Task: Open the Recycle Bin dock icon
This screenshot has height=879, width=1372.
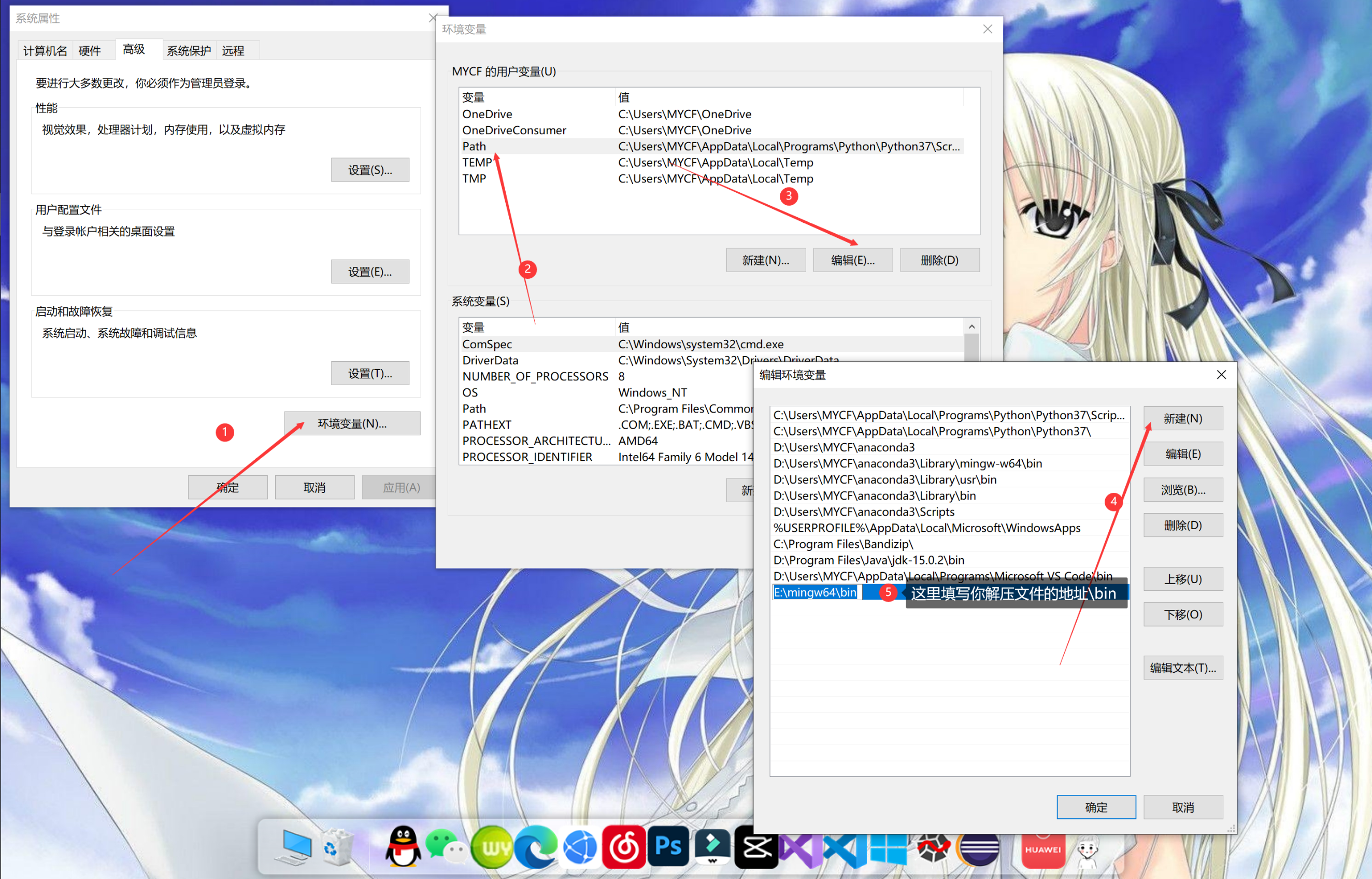Action: click(337, 846)
